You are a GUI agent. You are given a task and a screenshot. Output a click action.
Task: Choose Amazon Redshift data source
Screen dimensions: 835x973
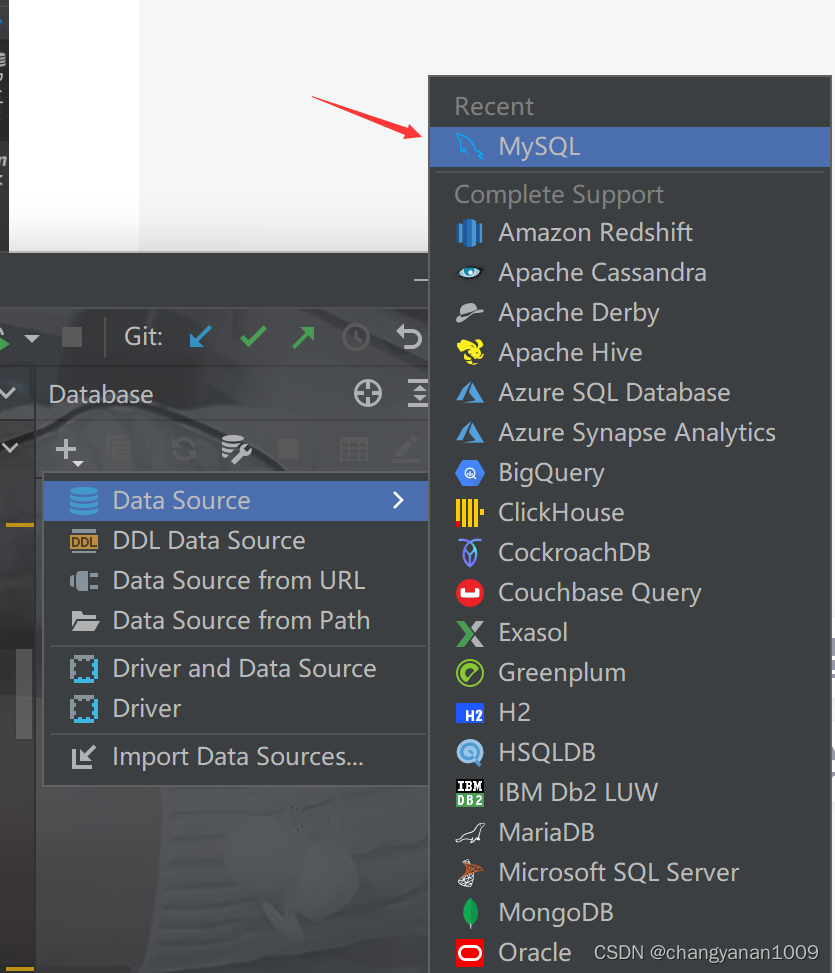[630, 233]
